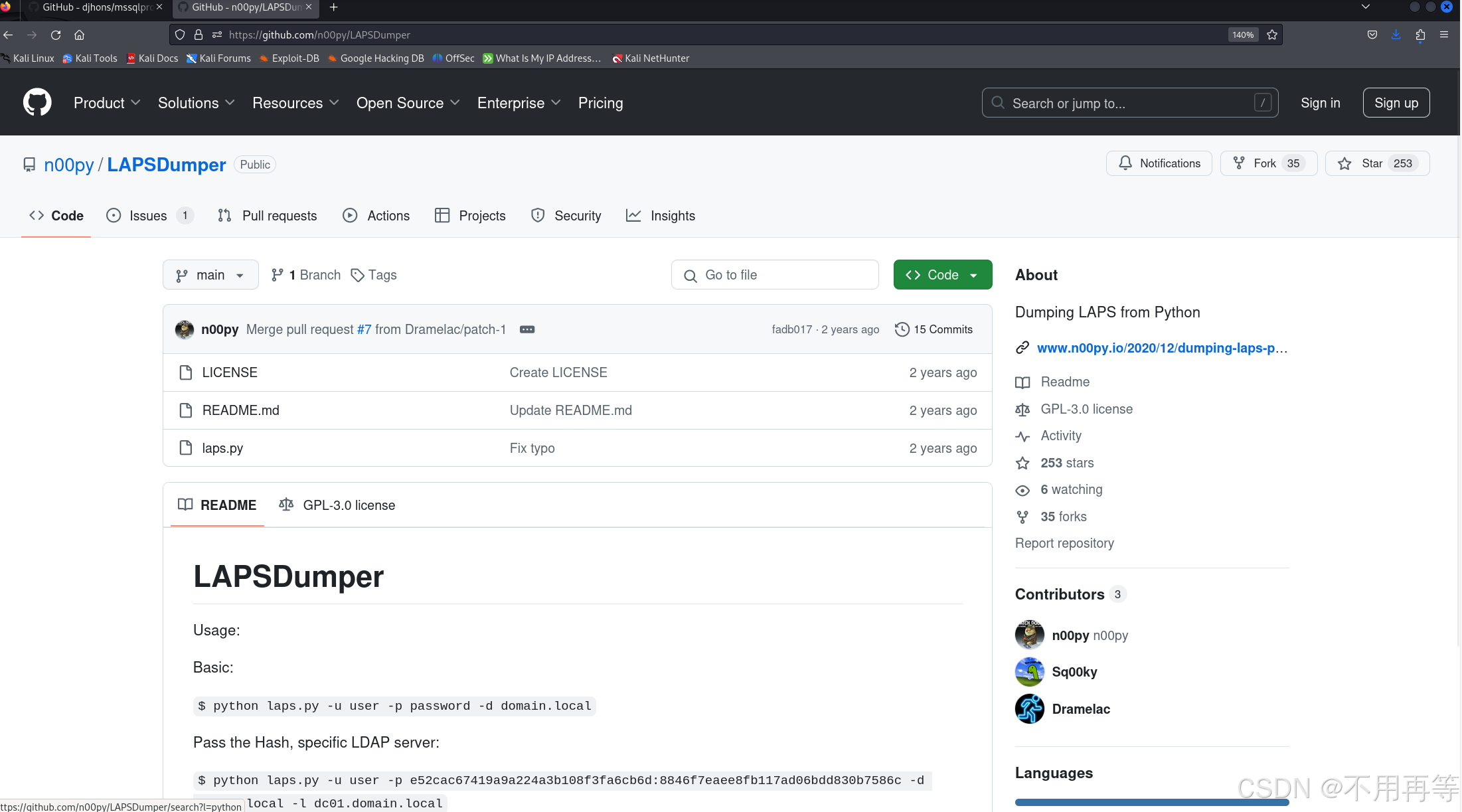1462x812 pixels.
Task: Reload page with browser refresh icon
Action: point(56,35)
